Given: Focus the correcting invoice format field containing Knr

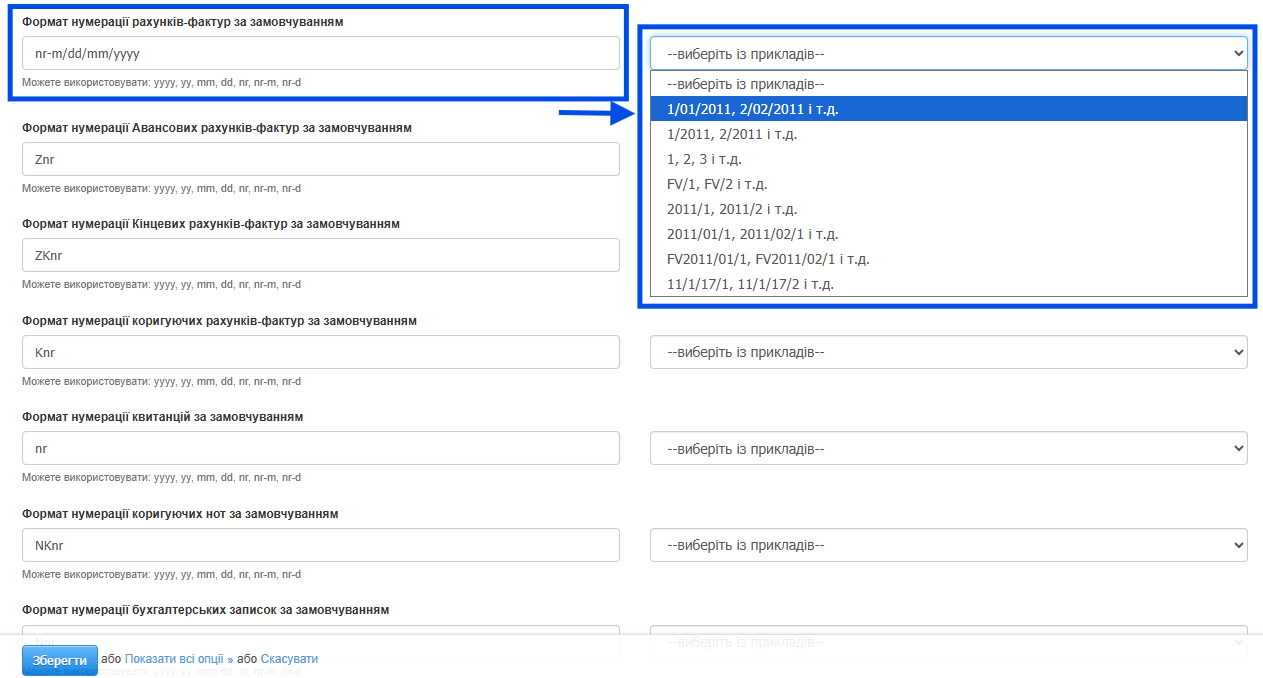Looking at the screenshot, I should (320, 352).
